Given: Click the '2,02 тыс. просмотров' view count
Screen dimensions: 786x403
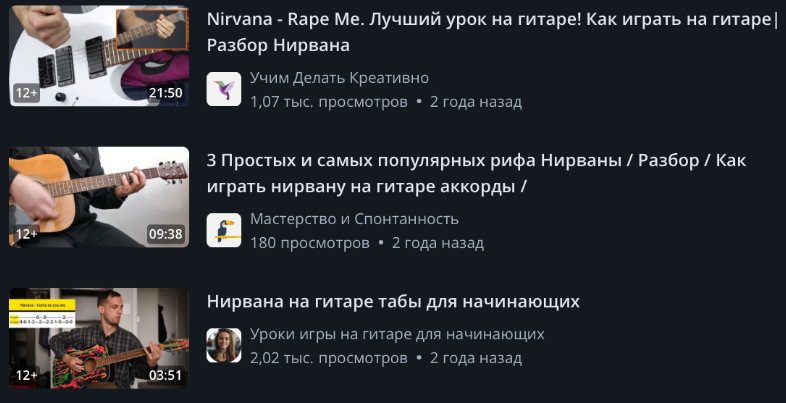Looking at the screenshot, I should 329,358.
